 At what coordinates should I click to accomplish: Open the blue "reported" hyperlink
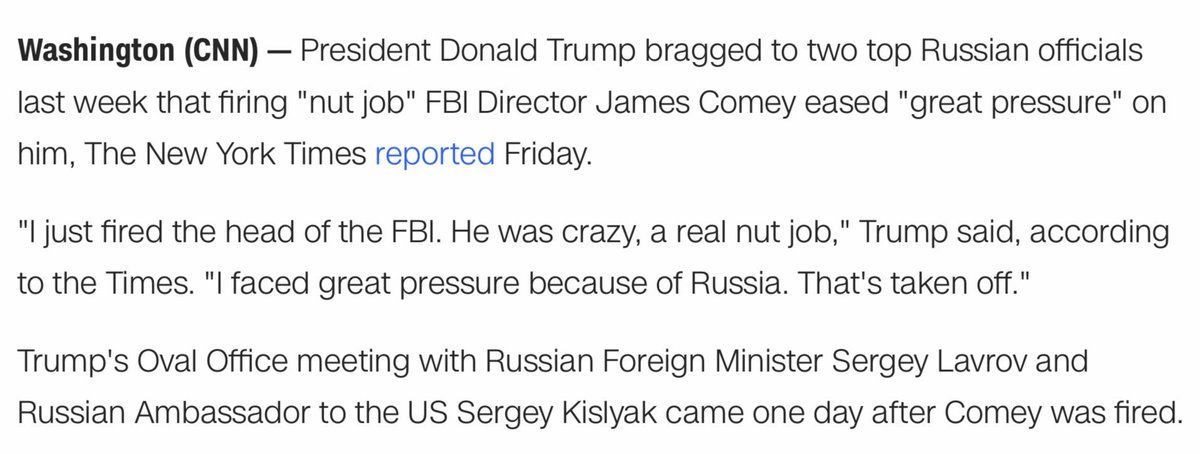435,156
